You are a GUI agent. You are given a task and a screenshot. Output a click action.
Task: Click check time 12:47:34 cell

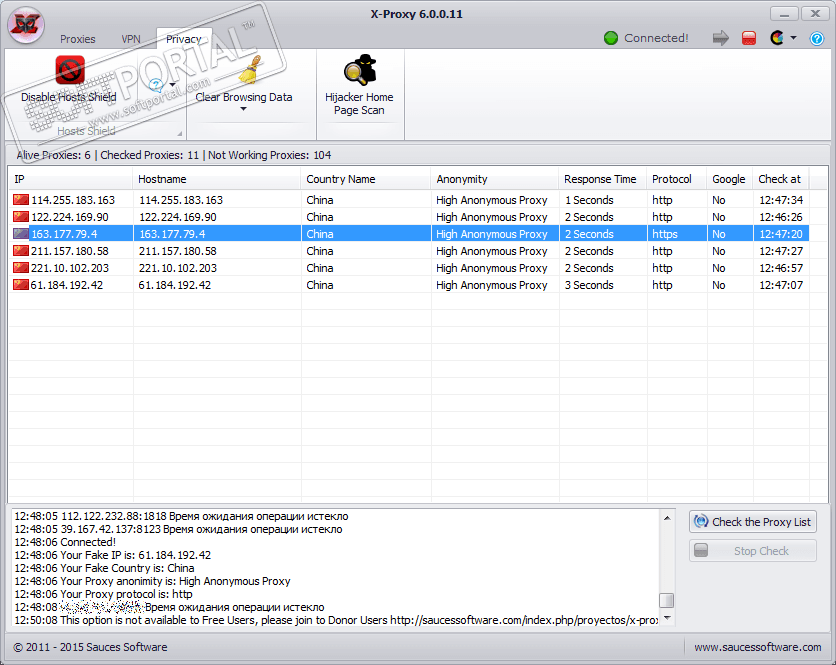[781, 200]
